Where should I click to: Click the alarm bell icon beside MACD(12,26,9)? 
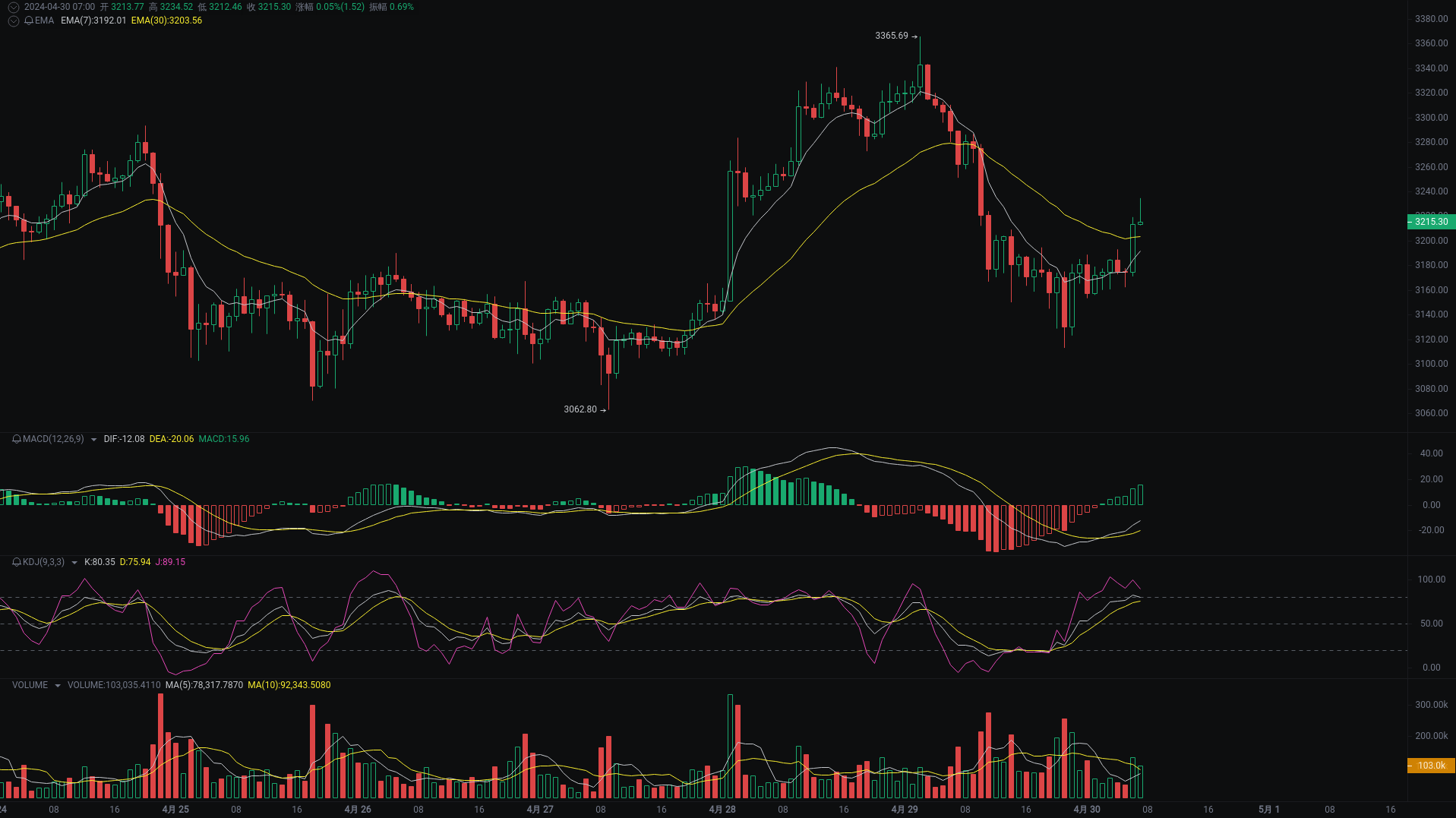(x=16, y=439)
